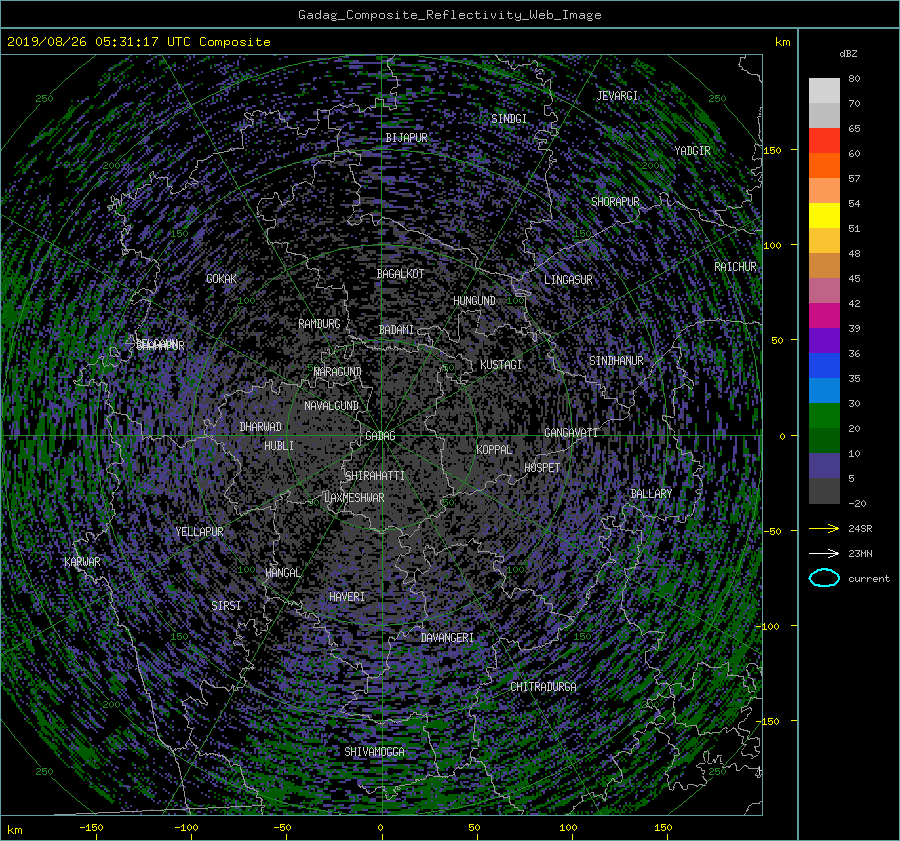Click the RAICHUR city label

click(735, 267)
